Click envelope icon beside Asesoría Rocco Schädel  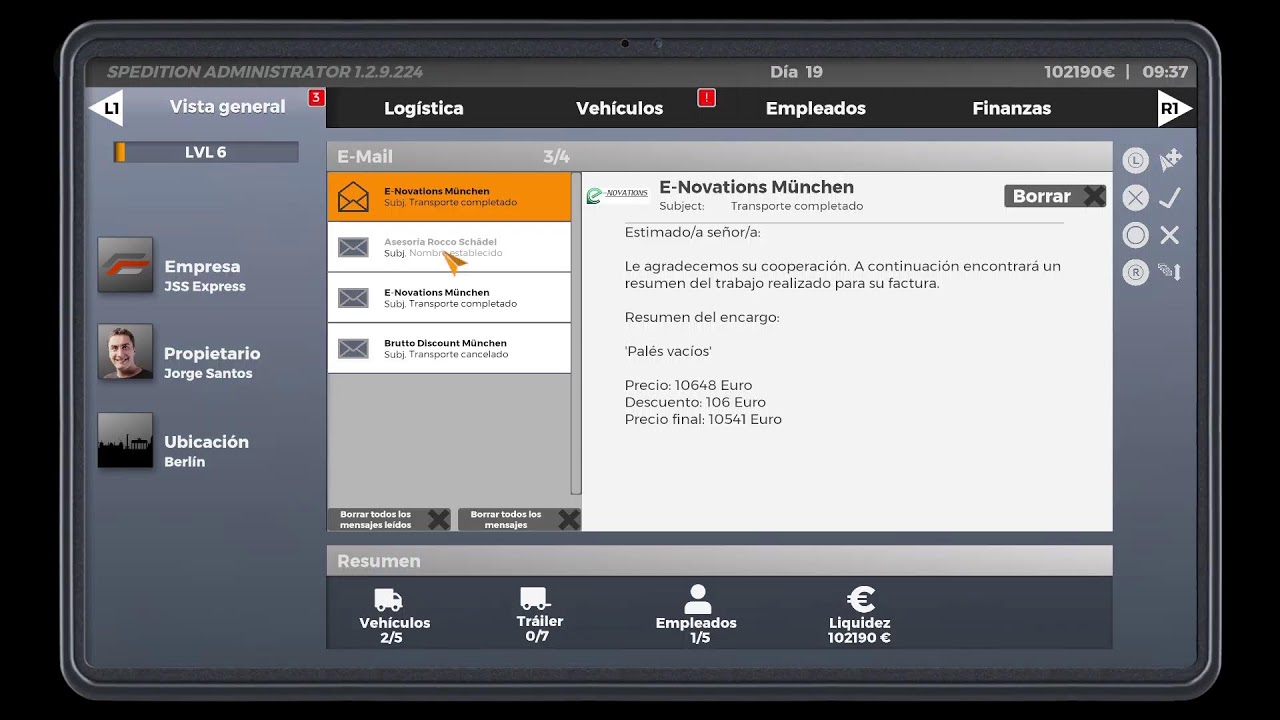tap(353, 247)
